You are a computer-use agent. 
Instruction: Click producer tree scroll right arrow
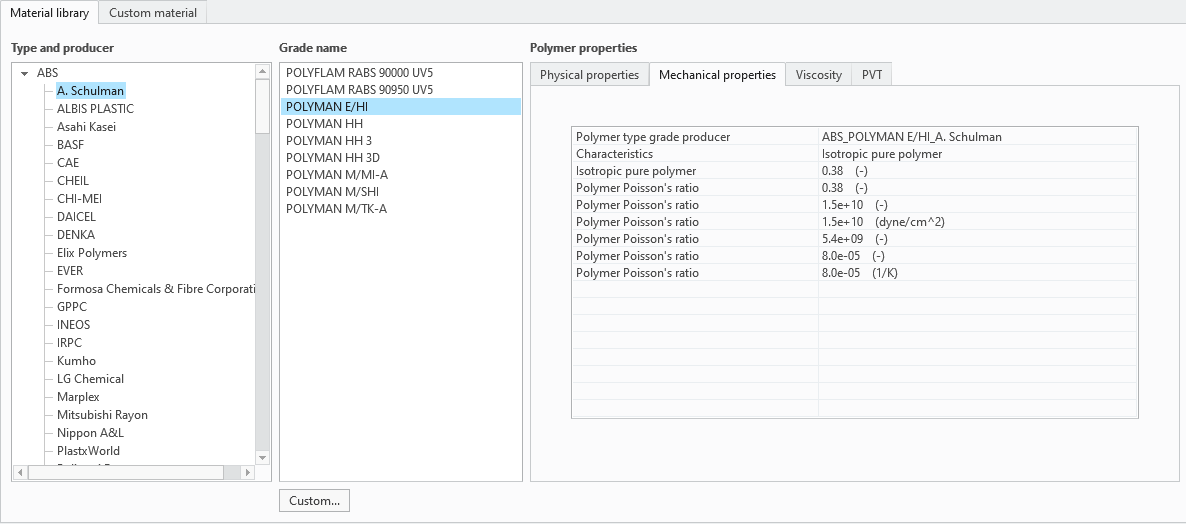pos(247,473)
